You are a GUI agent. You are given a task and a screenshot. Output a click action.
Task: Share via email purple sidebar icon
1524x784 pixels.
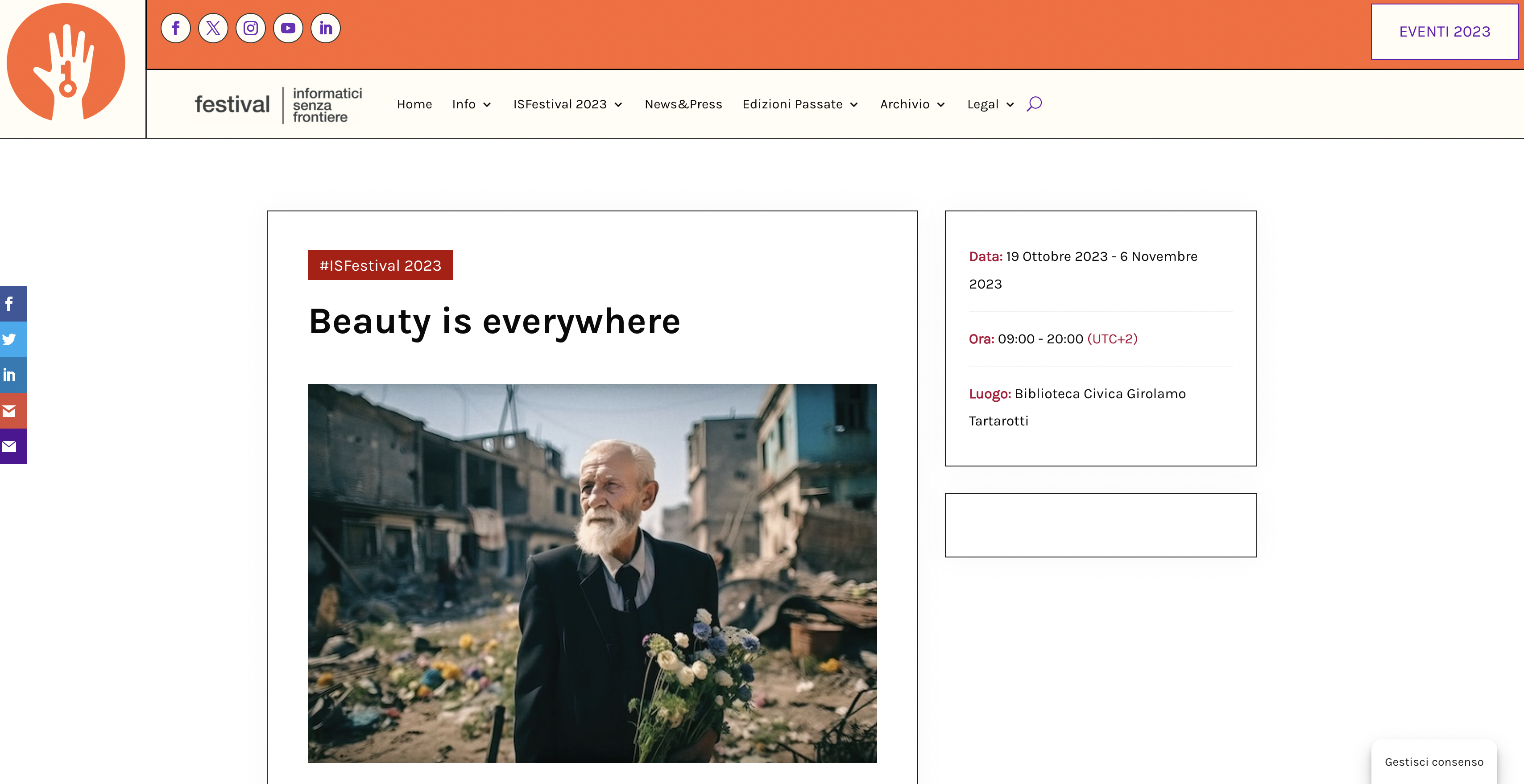13,446
